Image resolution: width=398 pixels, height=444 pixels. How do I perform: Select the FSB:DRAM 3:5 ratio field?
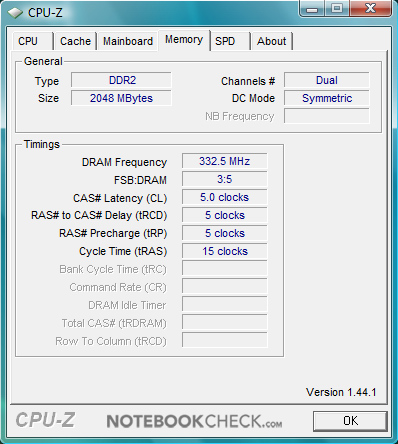click(x=225, y=179)
